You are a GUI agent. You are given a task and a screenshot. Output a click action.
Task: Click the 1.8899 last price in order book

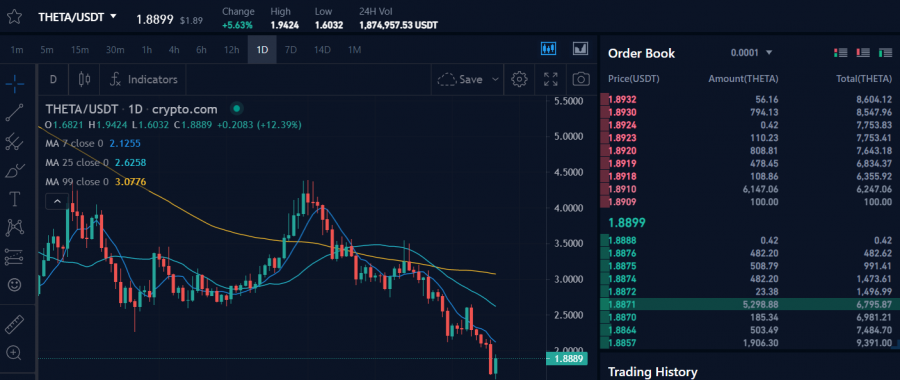(x=627, y=222)
